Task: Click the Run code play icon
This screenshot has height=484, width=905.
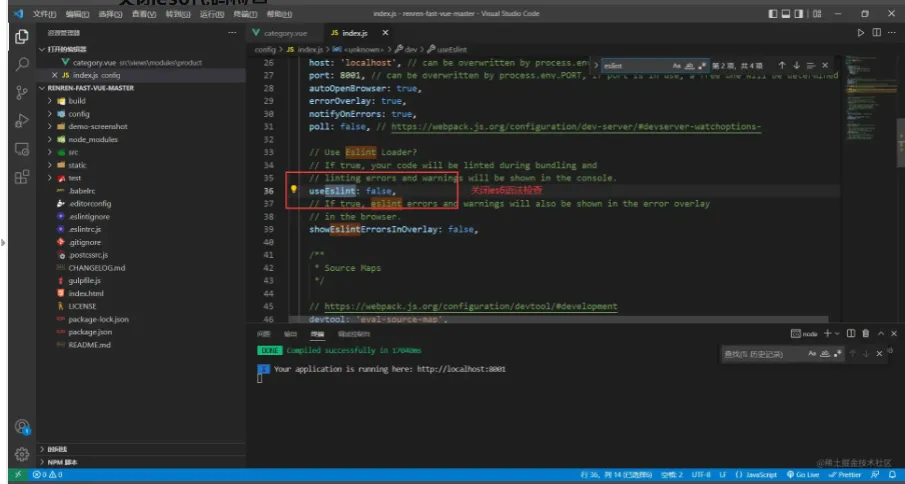Action: [861, 33]
